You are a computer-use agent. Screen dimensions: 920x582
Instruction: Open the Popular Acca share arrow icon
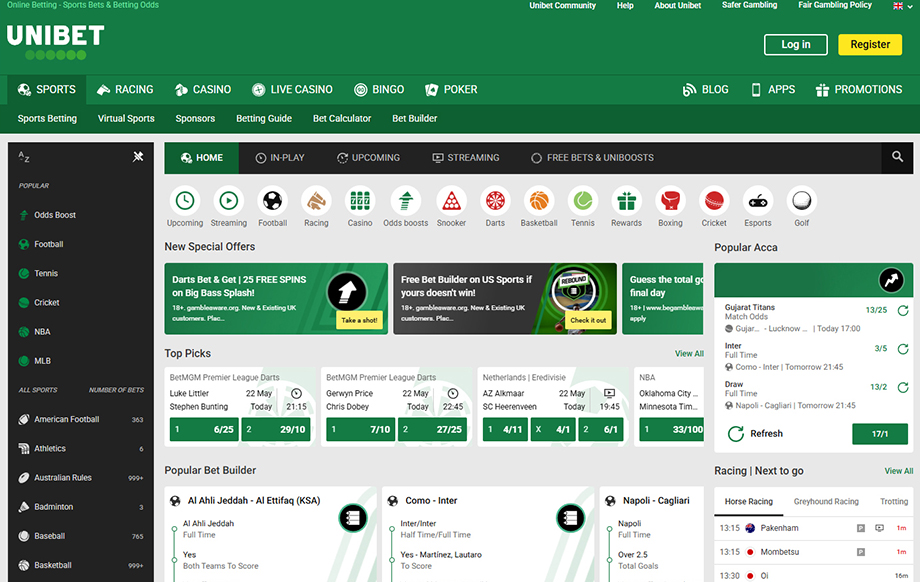891,280
